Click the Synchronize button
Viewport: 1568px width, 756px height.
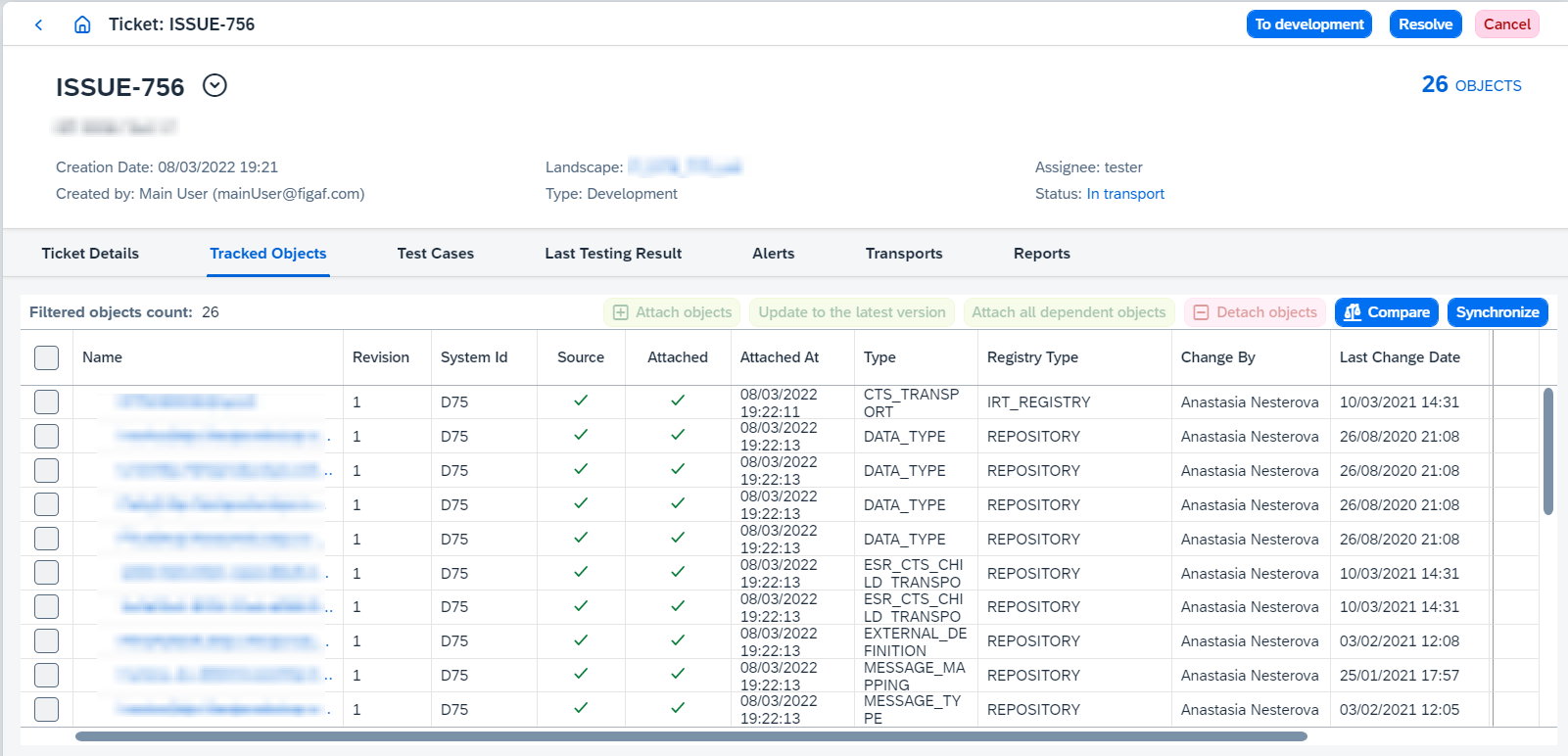point(1497,312)
